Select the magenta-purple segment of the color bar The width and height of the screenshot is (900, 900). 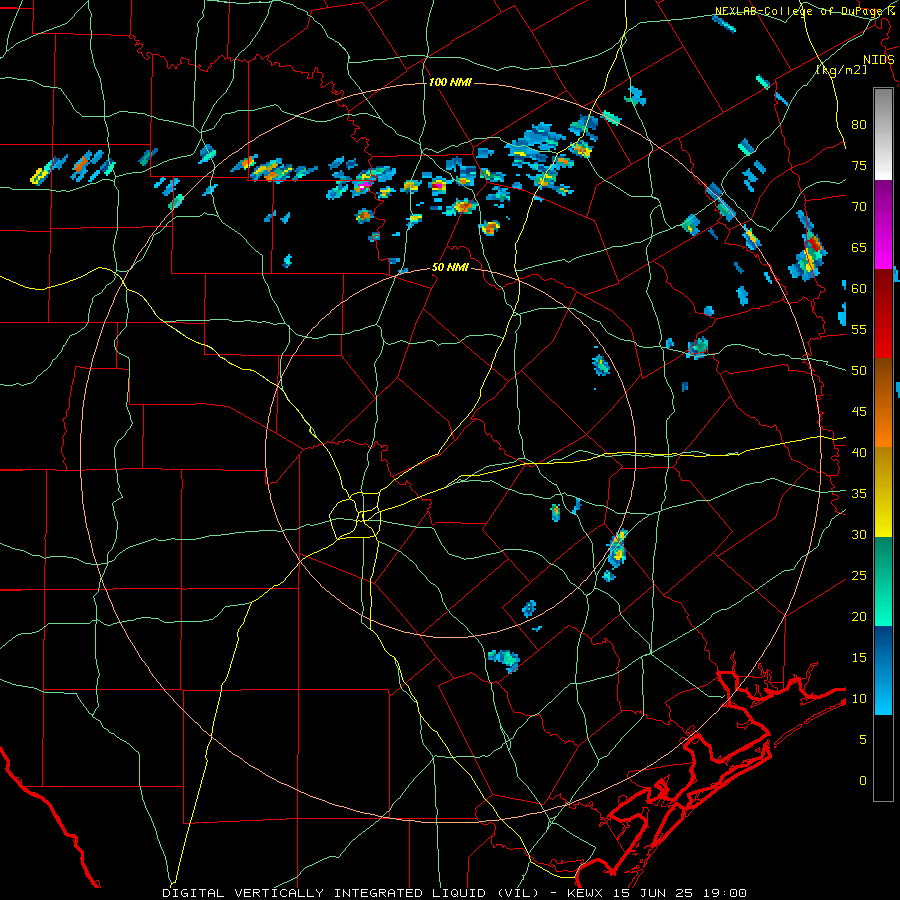click(883, 224)
